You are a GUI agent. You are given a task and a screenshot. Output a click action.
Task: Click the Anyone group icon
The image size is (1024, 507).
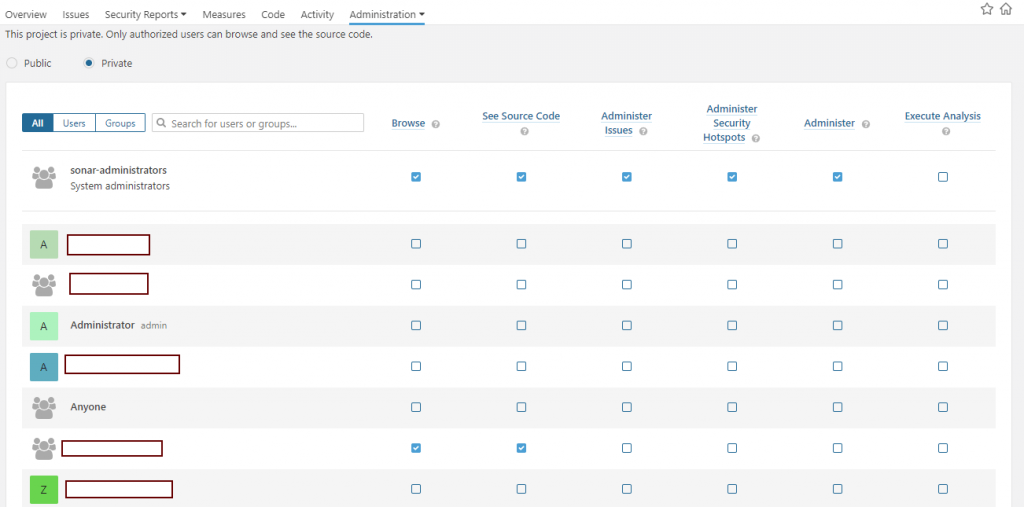pos(44,408)
